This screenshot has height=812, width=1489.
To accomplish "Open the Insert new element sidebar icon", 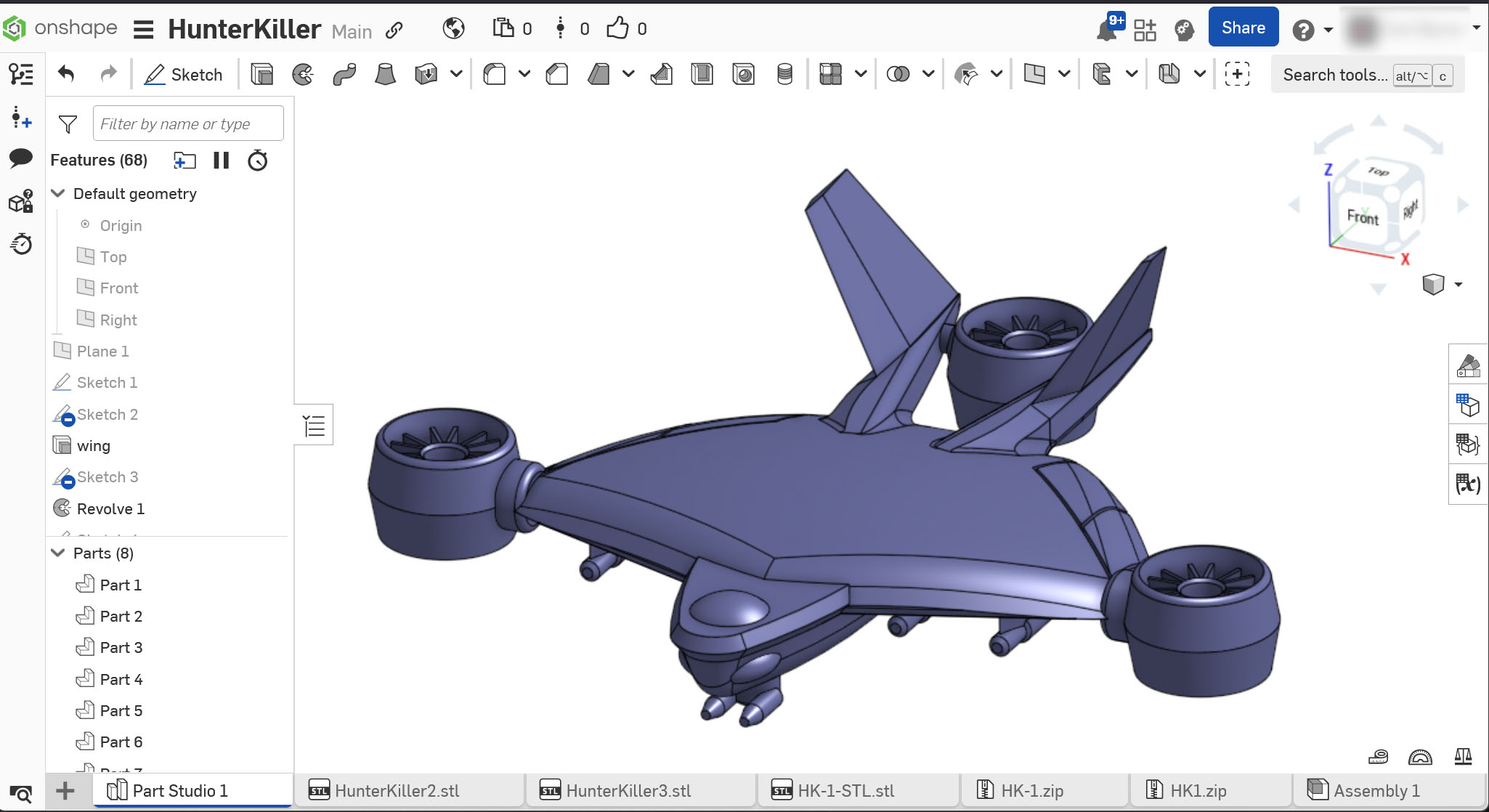I will coord(21,118).
